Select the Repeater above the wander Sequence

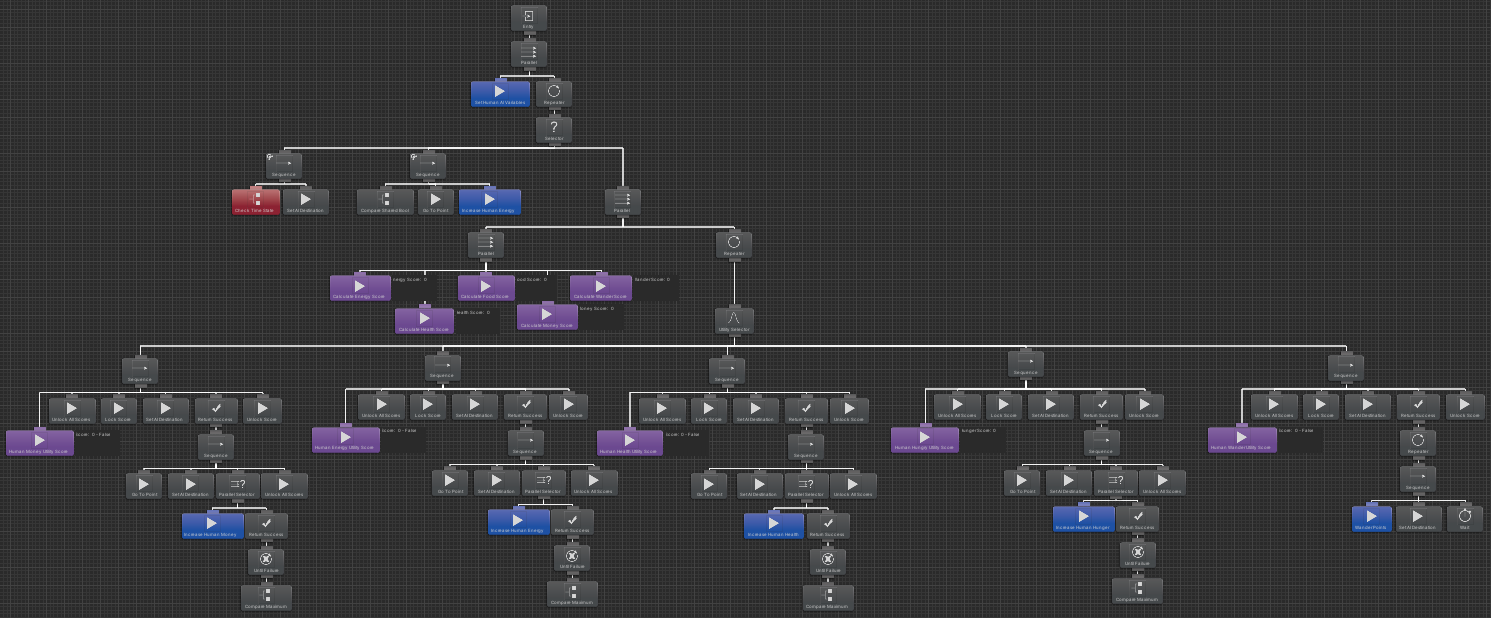pos(1417,441)
